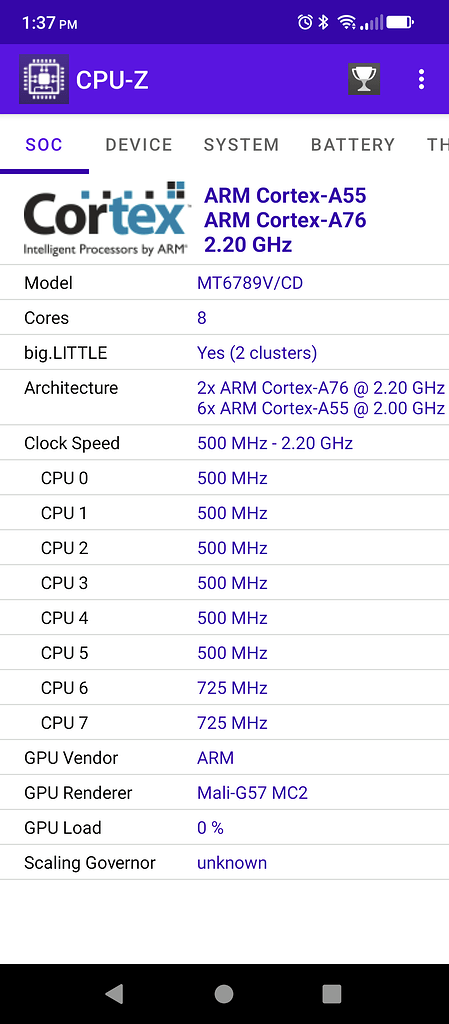Switch to the SYSTEM tab
The width and height of the screenshot is (449, 1024).
click(241, 144)
